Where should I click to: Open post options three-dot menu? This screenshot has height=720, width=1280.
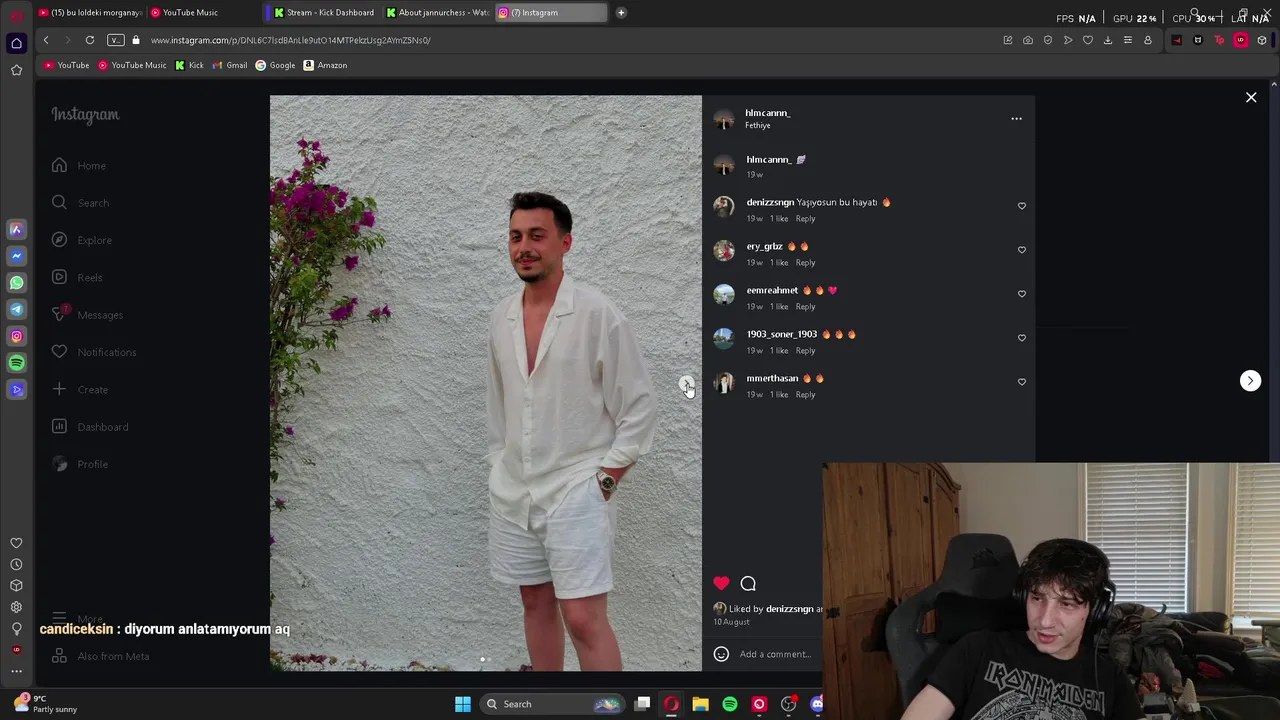tap(1016, 119)
